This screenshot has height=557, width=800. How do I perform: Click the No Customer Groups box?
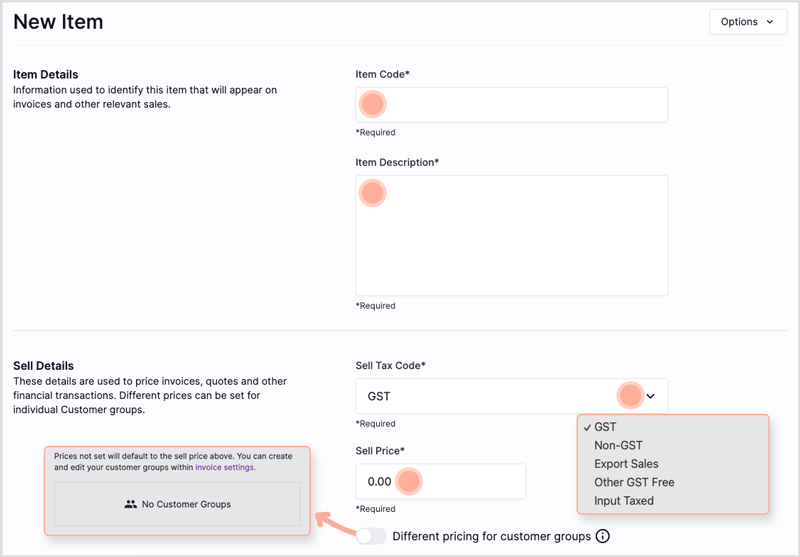coord(178,504)
